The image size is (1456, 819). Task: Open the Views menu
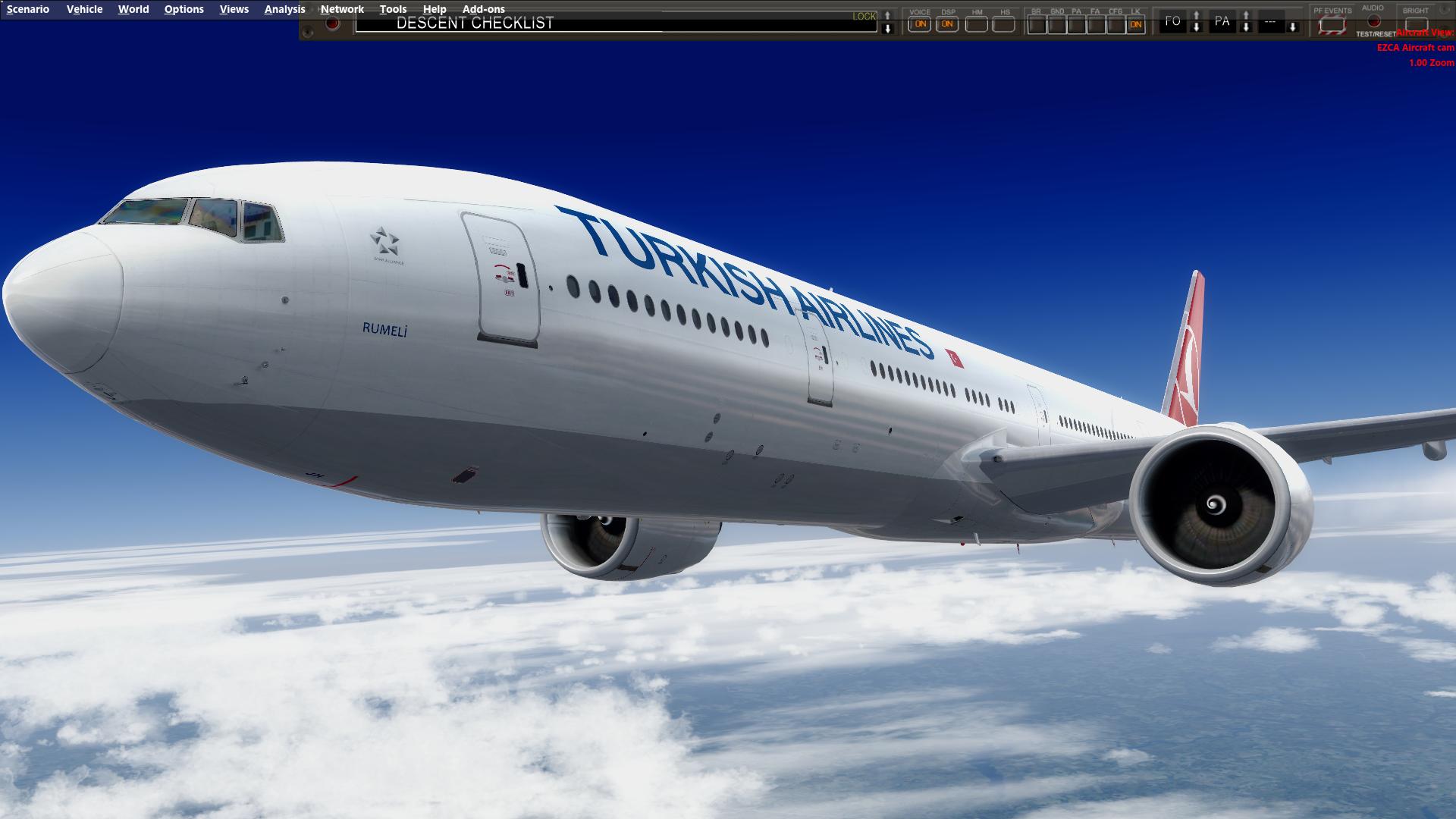click(234, 9)
